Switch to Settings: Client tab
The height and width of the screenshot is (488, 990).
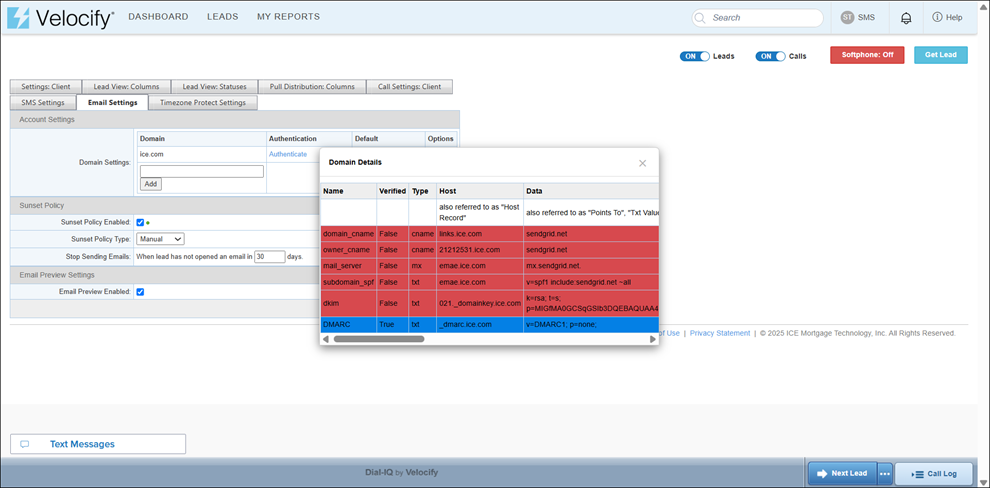point(45,86)
